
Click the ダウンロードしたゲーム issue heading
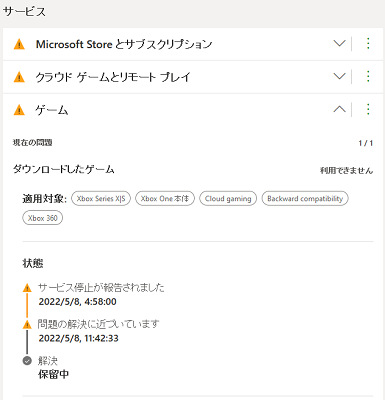pyautogui.click(x=64, y=169)
